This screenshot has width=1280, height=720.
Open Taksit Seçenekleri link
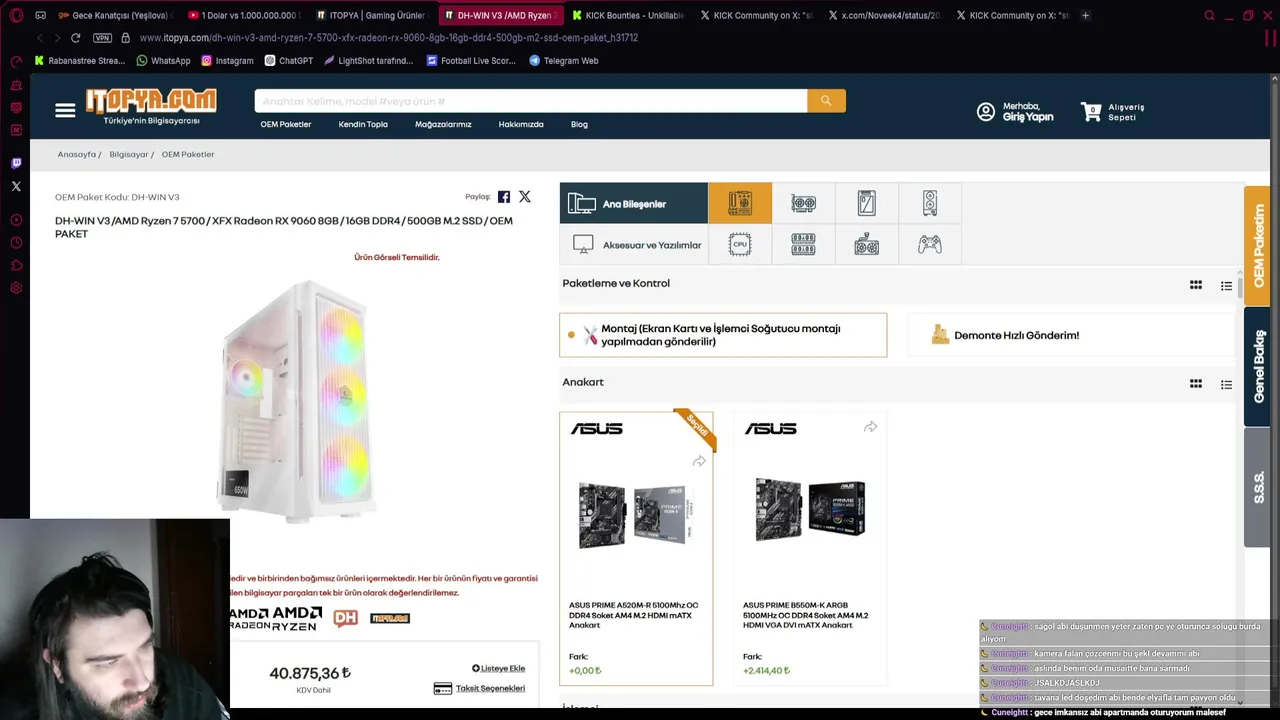[x=480, y=688]
